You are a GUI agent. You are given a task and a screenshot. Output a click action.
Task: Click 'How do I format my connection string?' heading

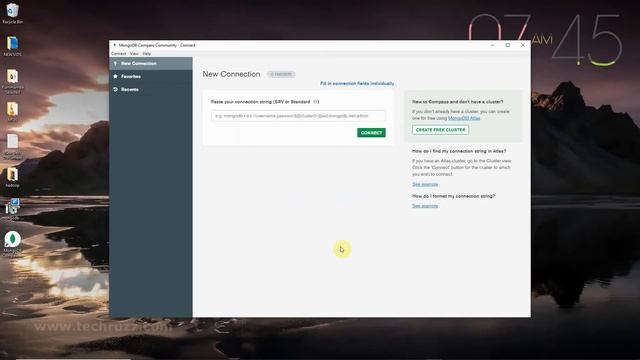pos(453,196)
